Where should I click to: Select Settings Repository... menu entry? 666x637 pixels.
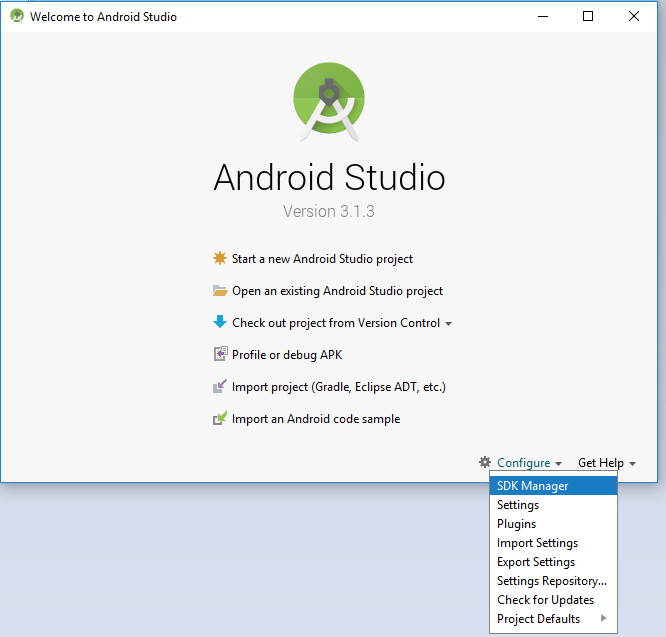coord(553,581)
